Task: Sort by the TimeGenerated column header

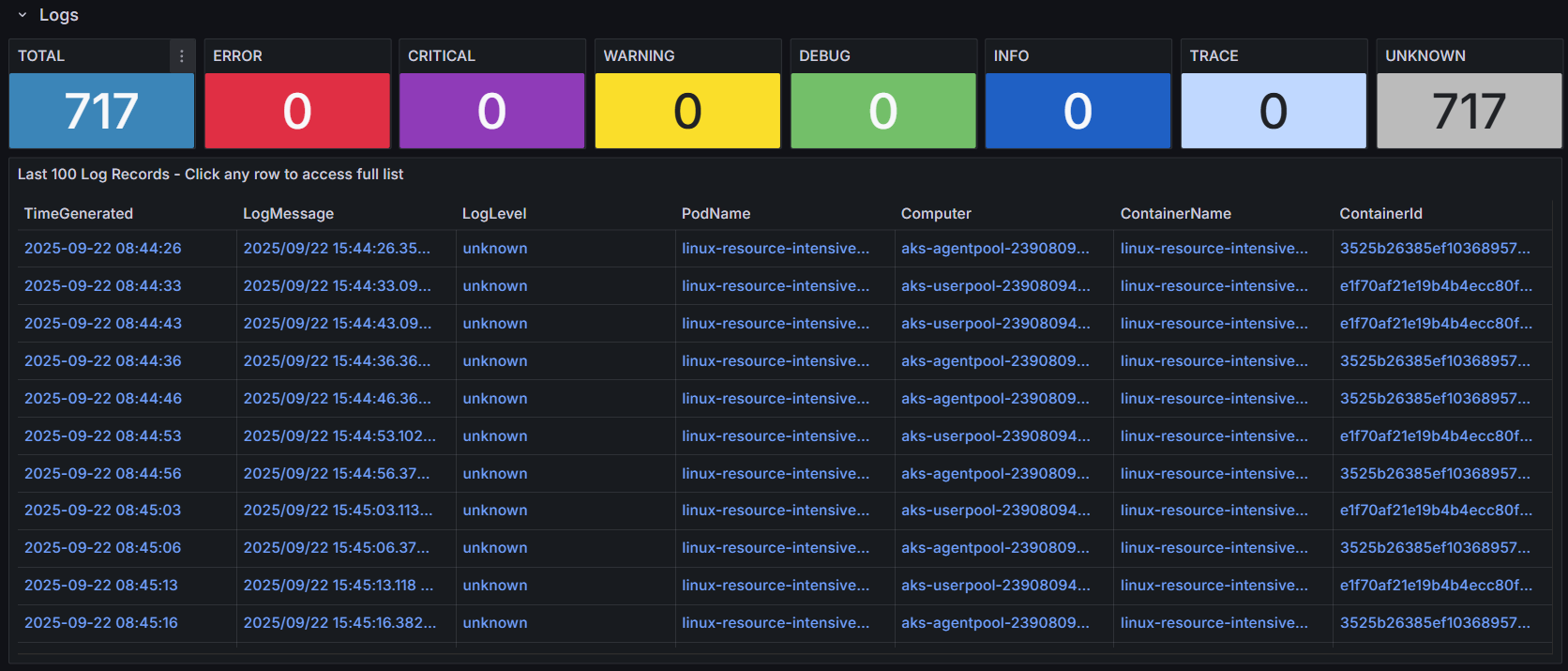Action: tap(79, 214)
